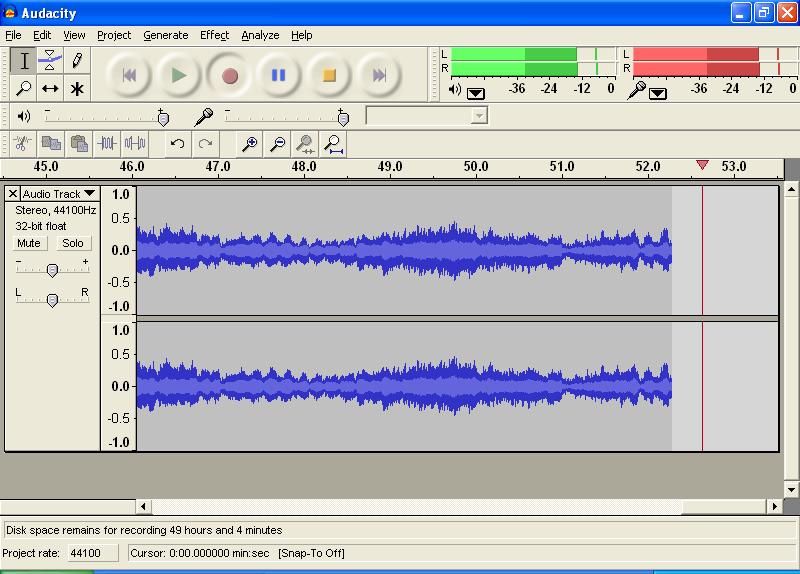Screen dimensions: 800x574
Task: Fit selection in window icon
Action: [x=305, y=143]
